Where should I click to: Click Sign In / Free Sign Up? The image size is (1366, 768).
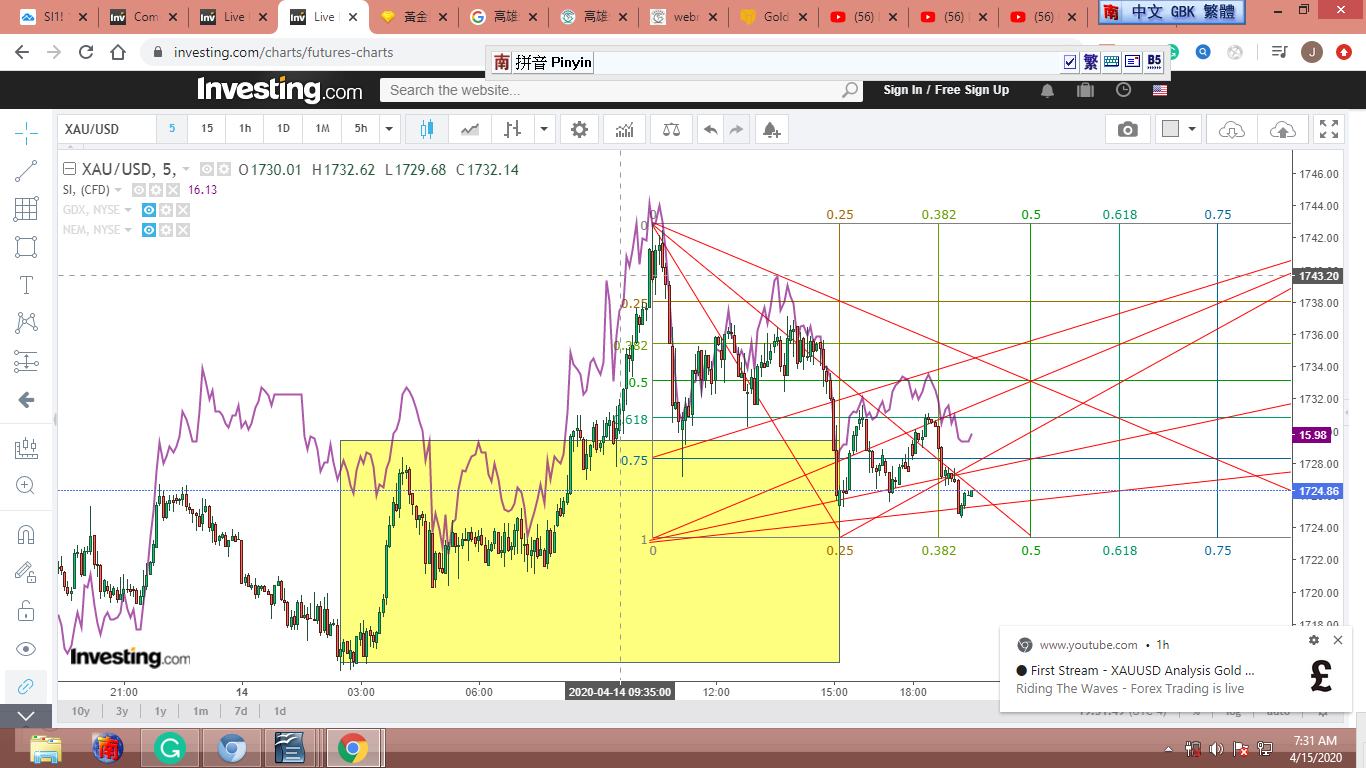tap(945, 90)
